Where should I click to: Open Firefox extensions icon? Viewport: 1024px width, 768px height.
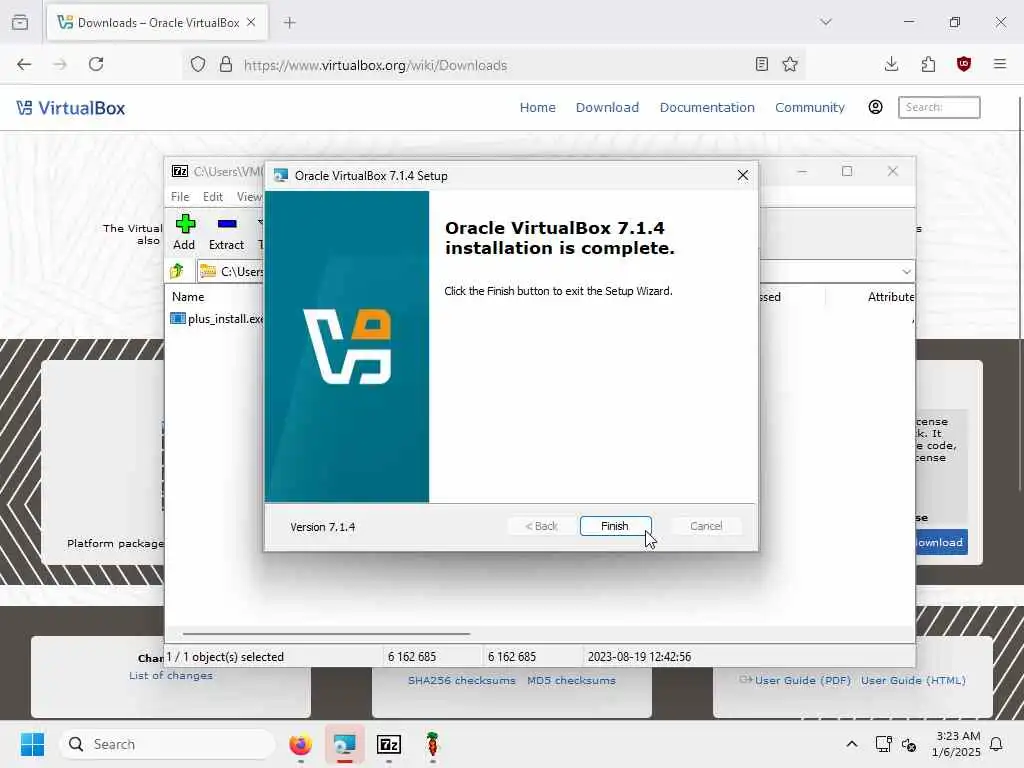click(928, 64)
